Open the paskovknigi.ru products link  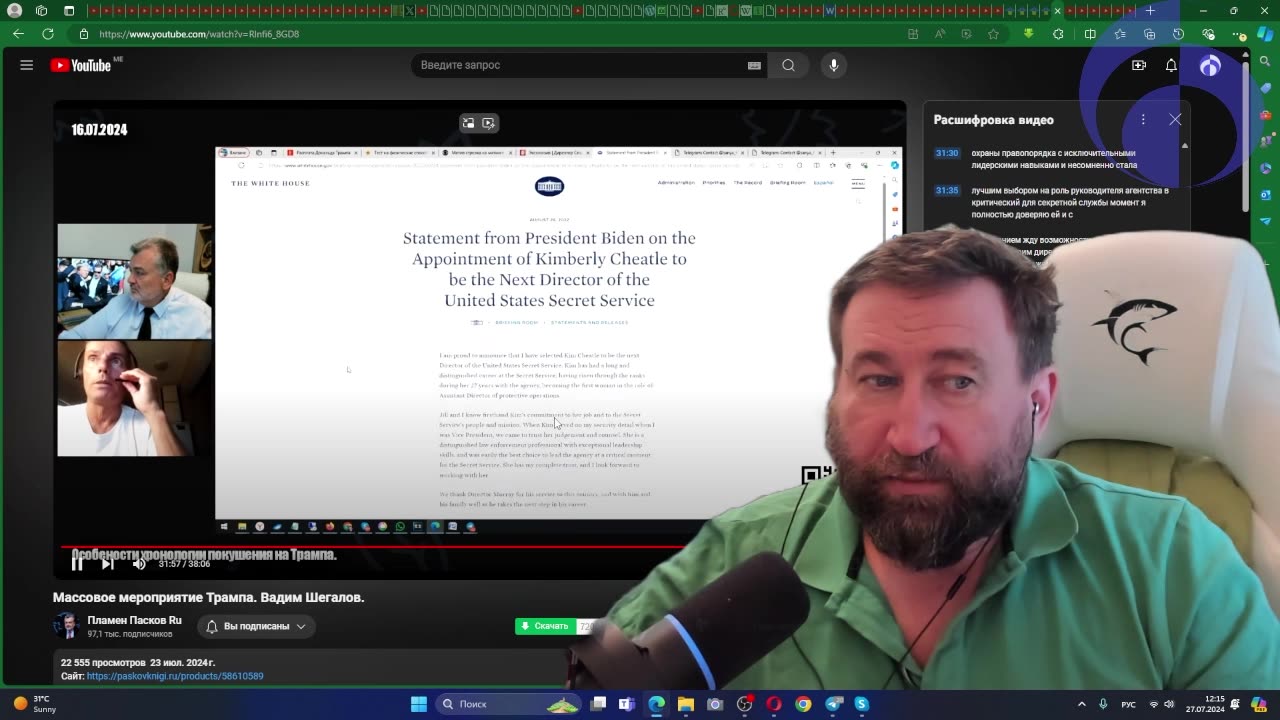point(175,676)
